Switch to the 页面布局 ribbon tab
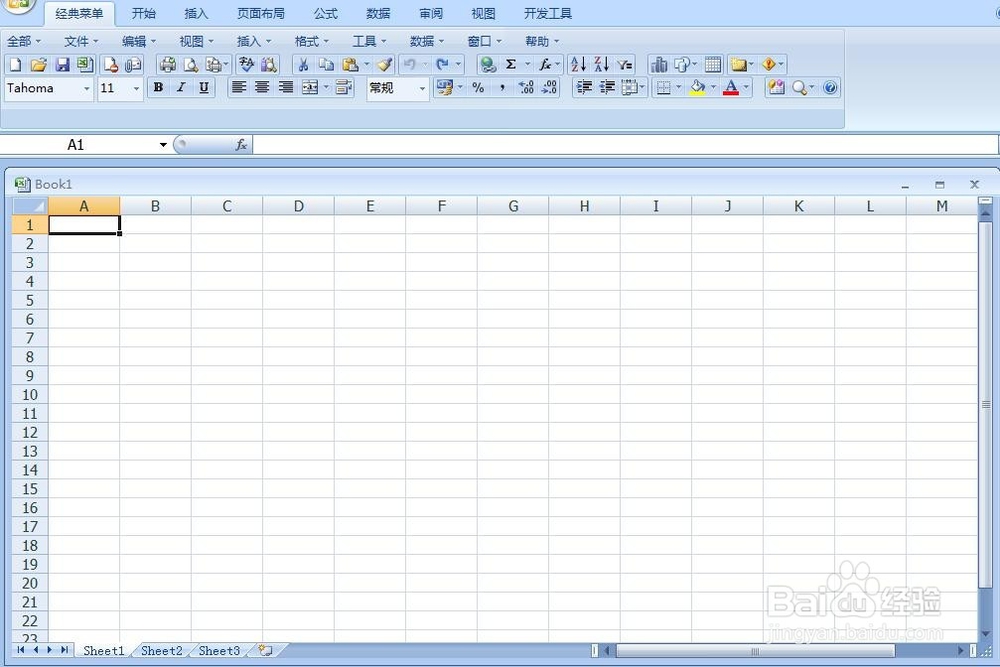Image resolution: width=1000 pixels, height=667 pixels. click(x=261, y=13)
